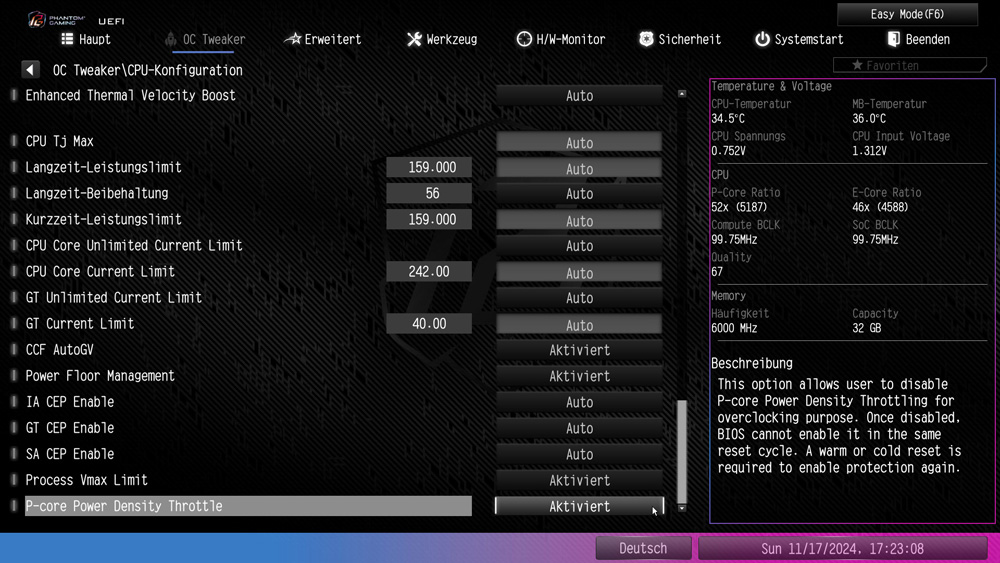Select the CCF AutoGV label
The image size is (1000, 563).
(60, 350)
